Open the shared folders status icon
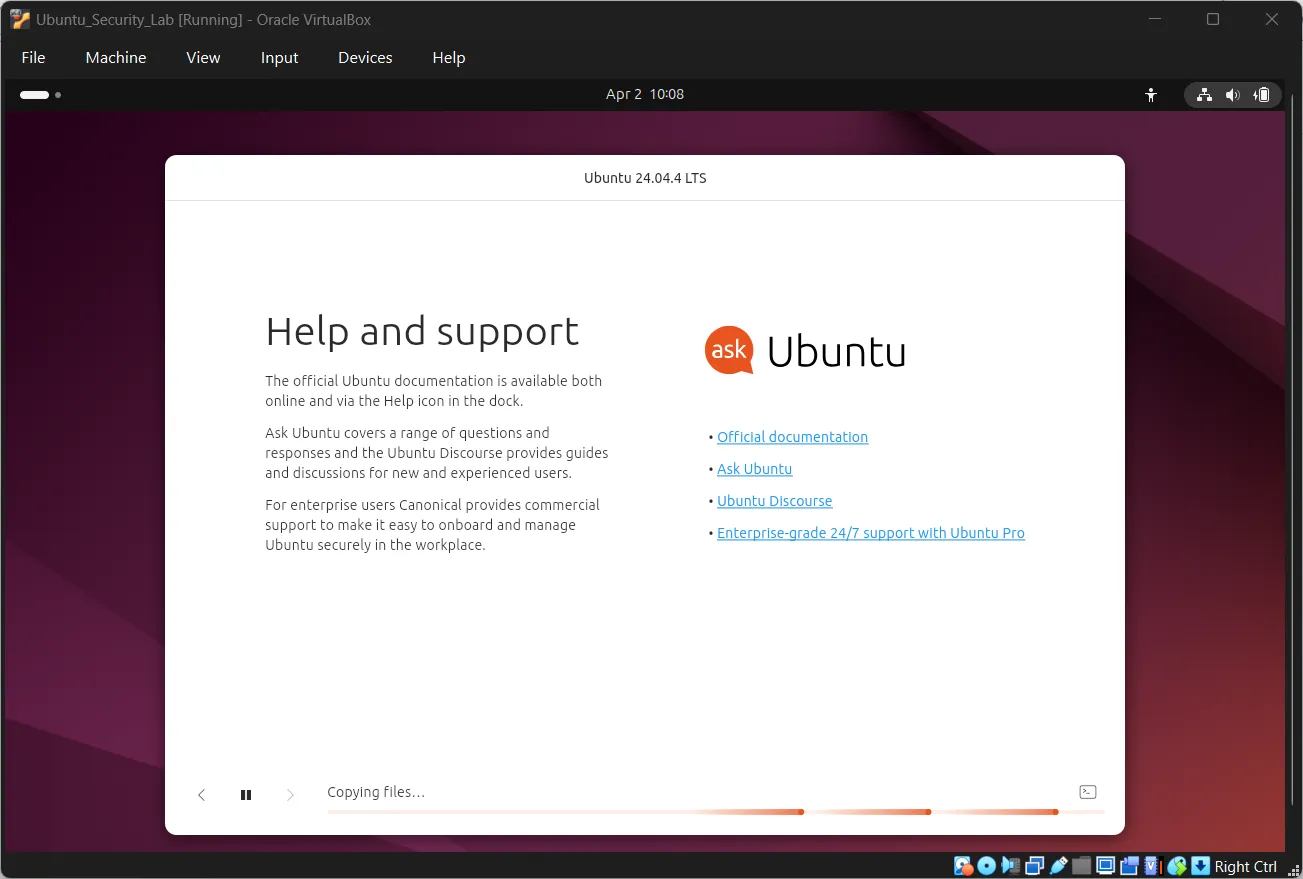 click(x=1083, y=865)
